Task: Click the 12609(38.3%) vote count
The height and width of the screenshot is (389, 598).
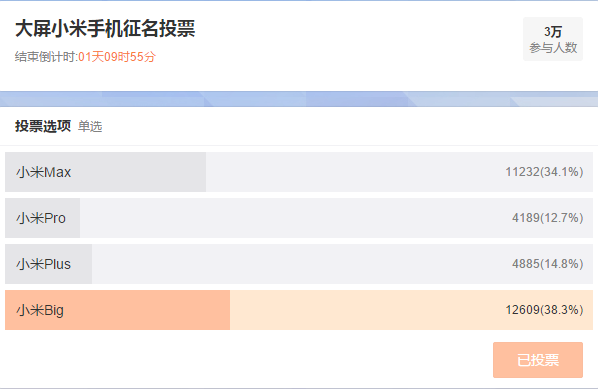Action: tap(544, 310)
